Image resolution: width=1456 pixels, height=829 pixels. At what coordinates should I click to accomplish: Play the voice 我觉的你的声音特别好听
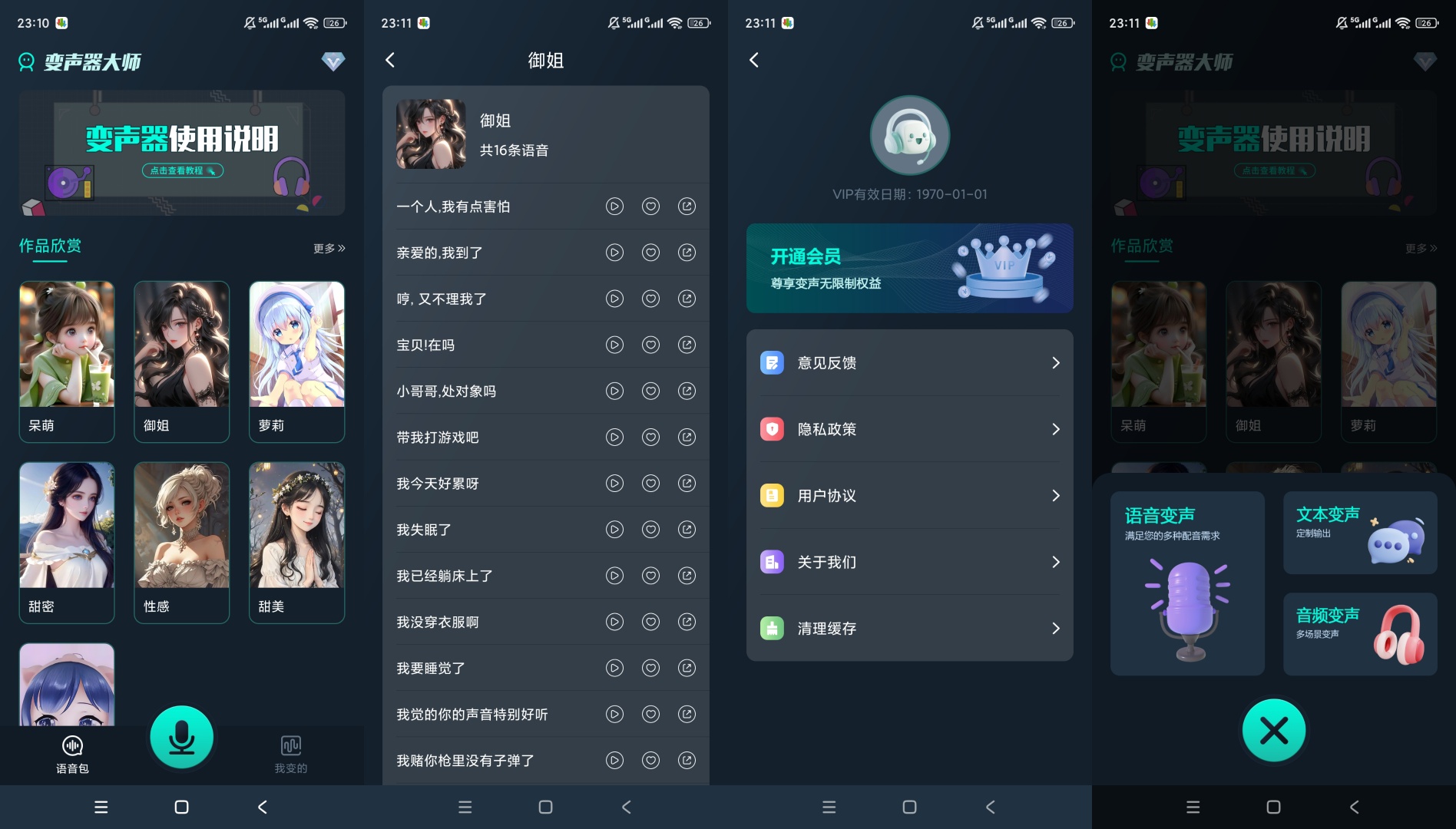[614, 714]
